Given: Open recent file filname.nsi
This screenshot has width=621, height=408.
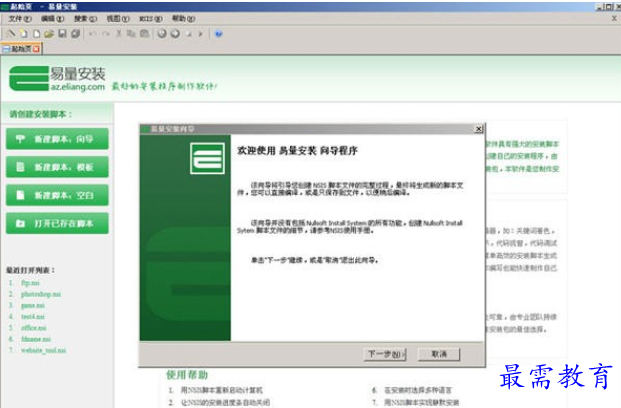Looking at the screenshot, I should [x=36, y=339].
